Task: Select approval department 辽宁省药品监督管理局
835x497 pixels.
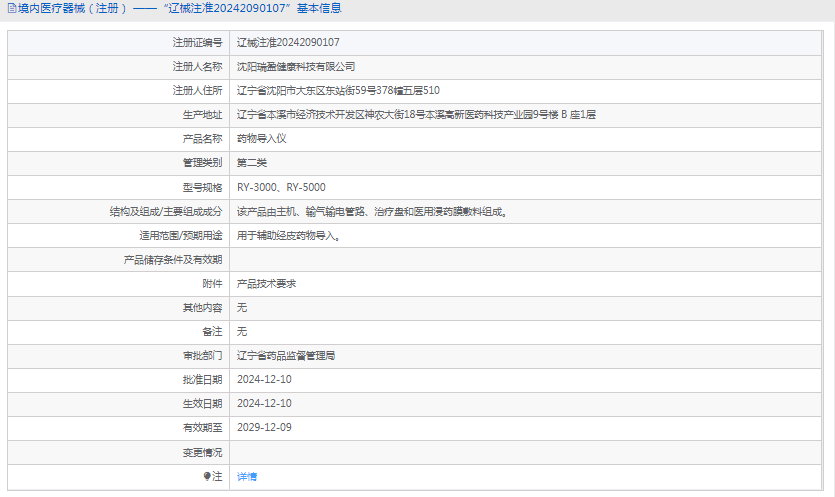Action: [x=286, y=356]
